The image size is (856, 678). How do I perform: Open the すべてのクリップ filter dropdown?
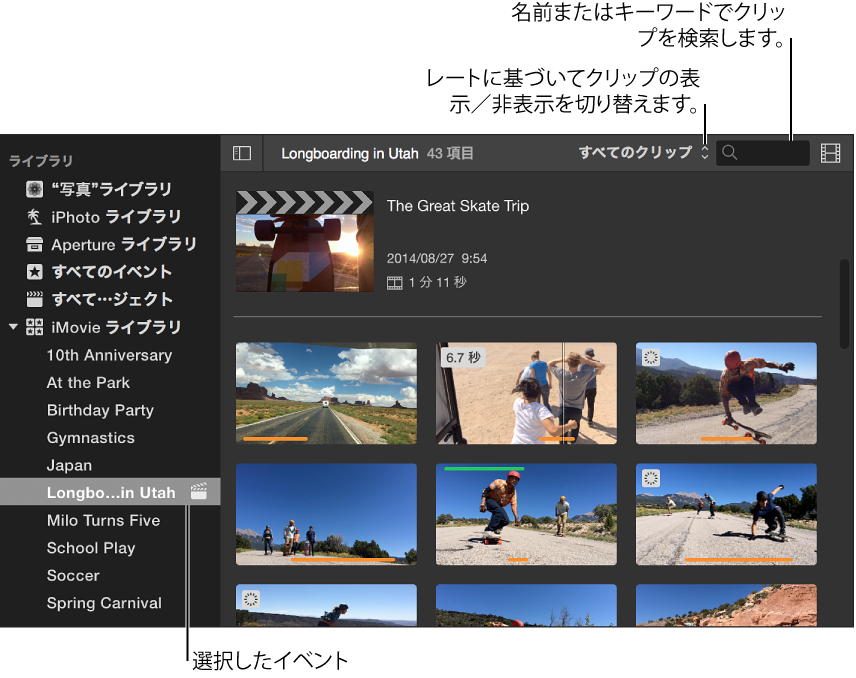(644, 152)
